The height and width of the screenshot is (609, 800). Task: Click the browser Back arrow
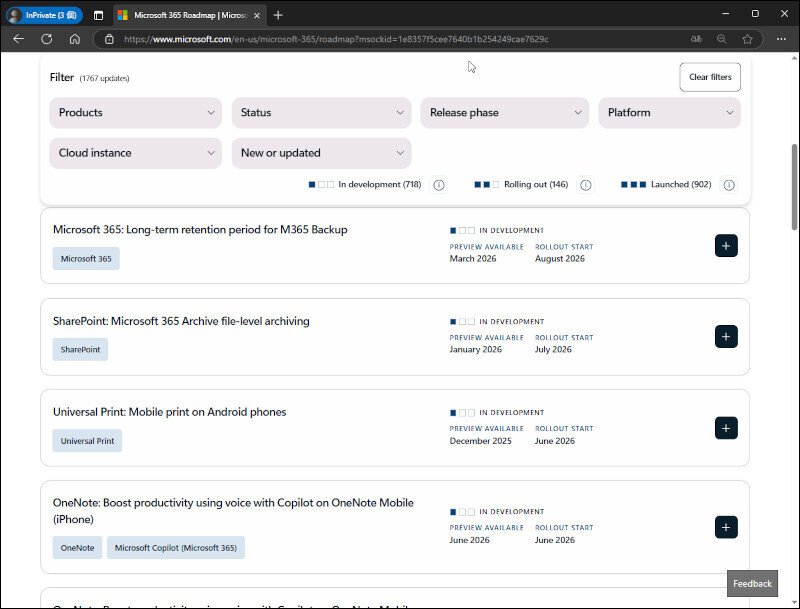tap(18, 39)
